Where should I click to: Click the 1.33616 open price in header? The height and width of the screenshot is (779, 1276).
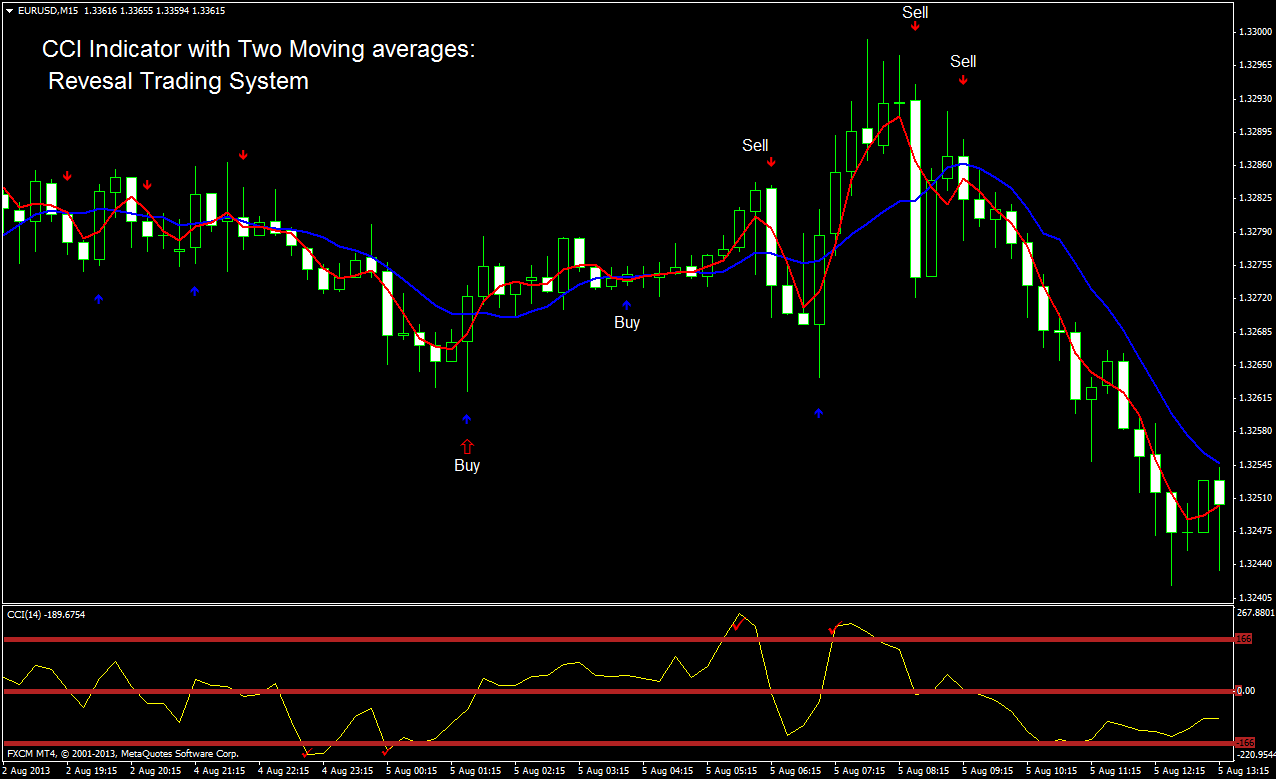pos(101,11)
